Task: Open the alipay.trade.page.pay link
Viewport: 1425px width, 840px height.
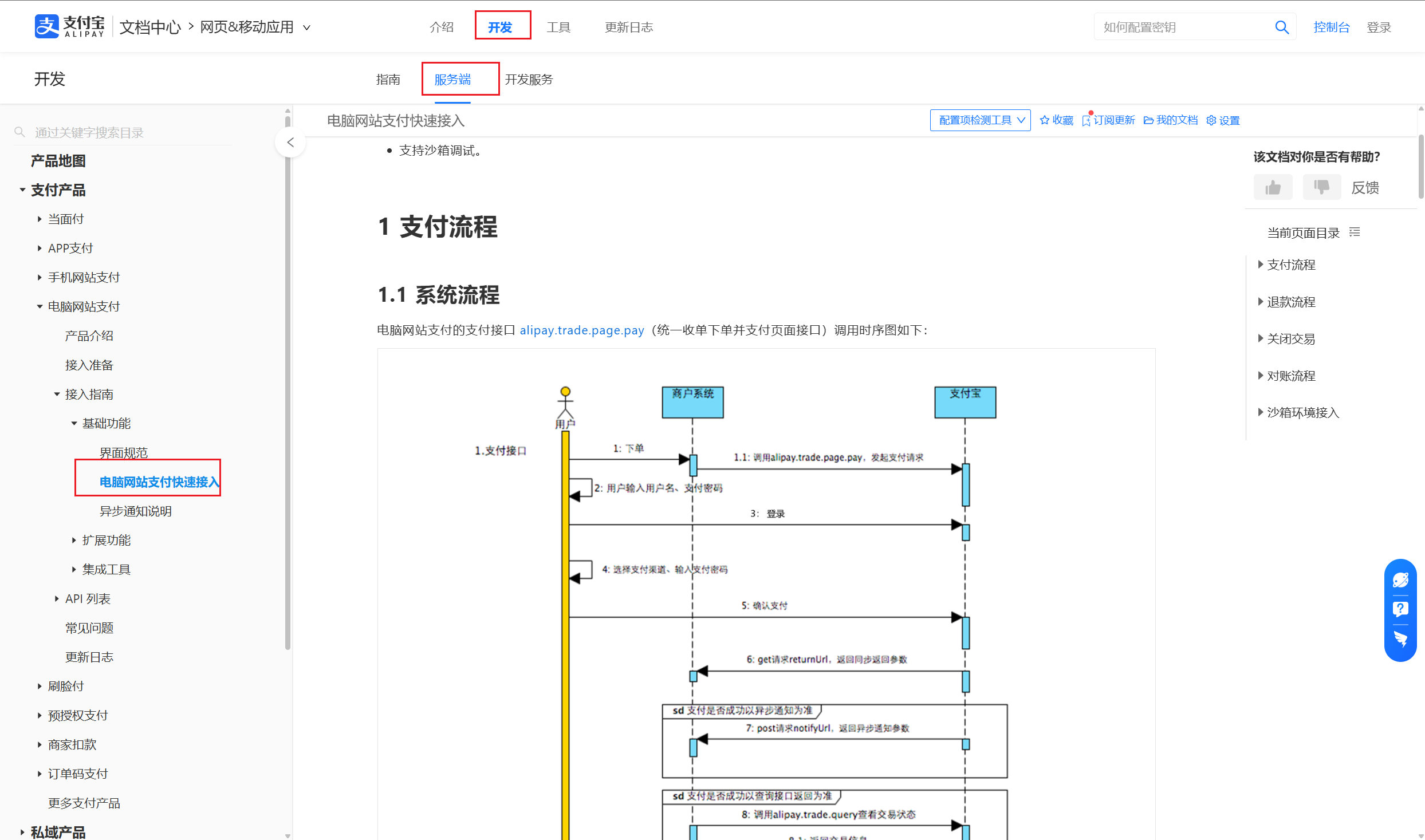Action: [x=582, y=330]
